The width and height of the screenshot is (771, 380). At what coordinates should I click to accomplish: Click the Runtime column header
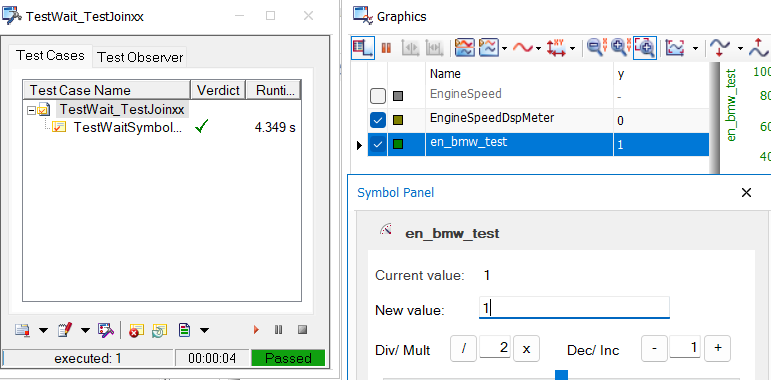click(273, 90)
